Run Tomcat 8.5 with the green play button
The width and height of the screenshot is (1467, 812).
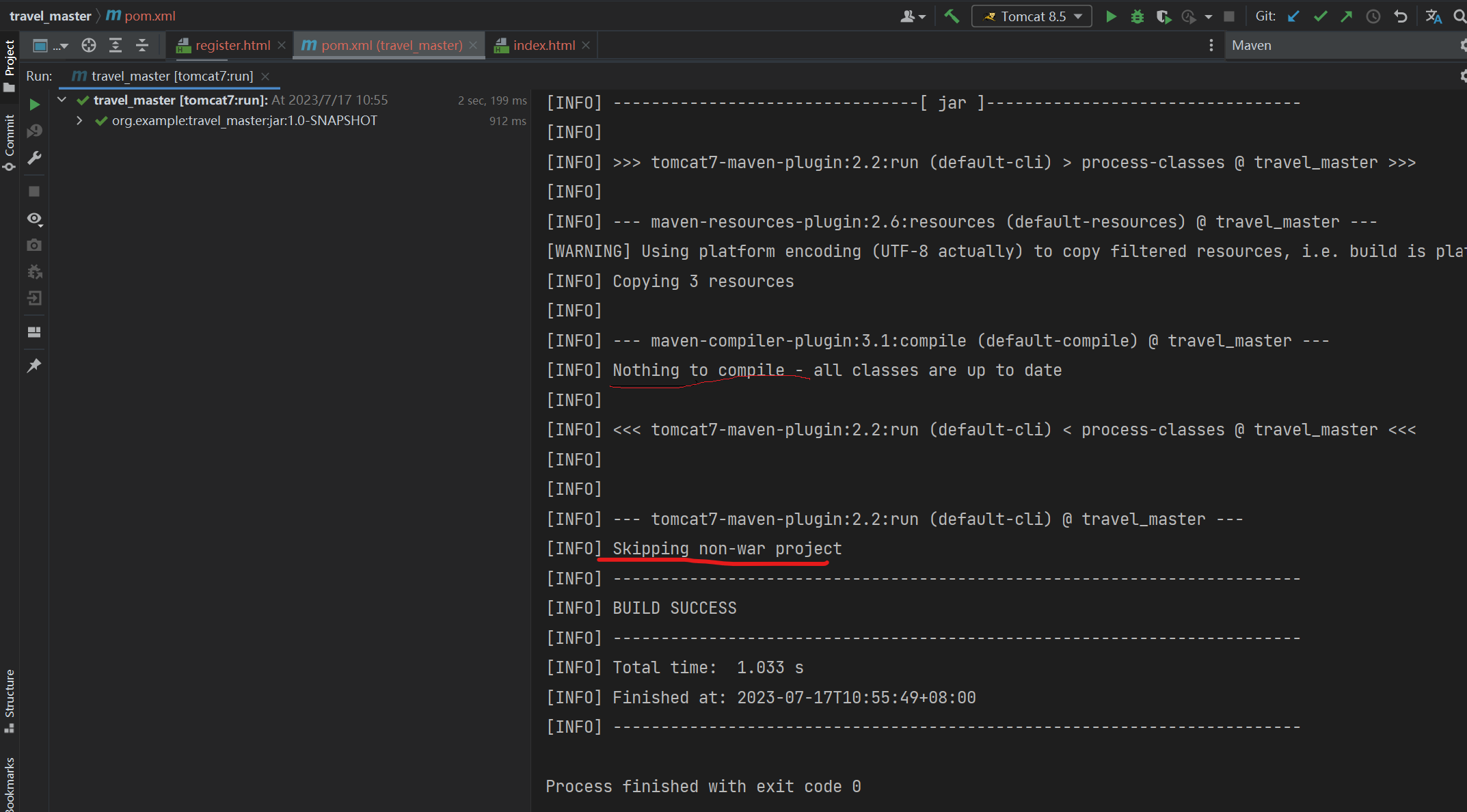coord(1111,16)
